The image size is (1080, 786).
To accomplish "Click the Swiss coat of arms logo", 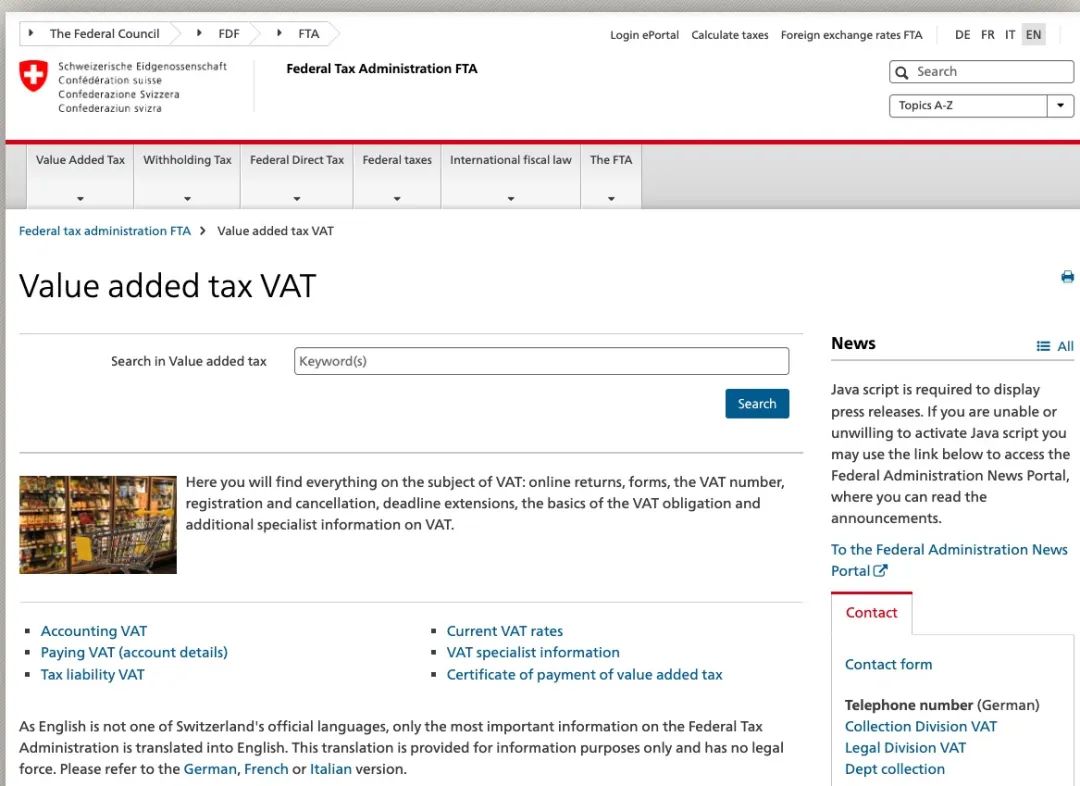I will click(x=34, y=76).
